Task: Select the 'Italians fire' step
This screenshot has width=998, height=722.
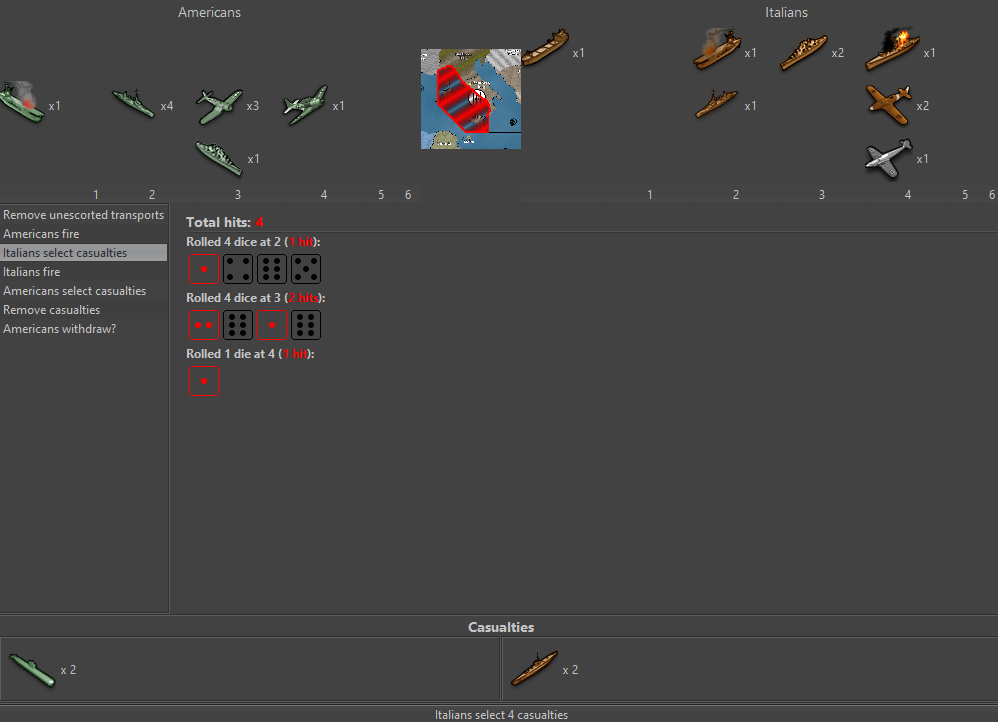Action: click(x=84, y=272)
